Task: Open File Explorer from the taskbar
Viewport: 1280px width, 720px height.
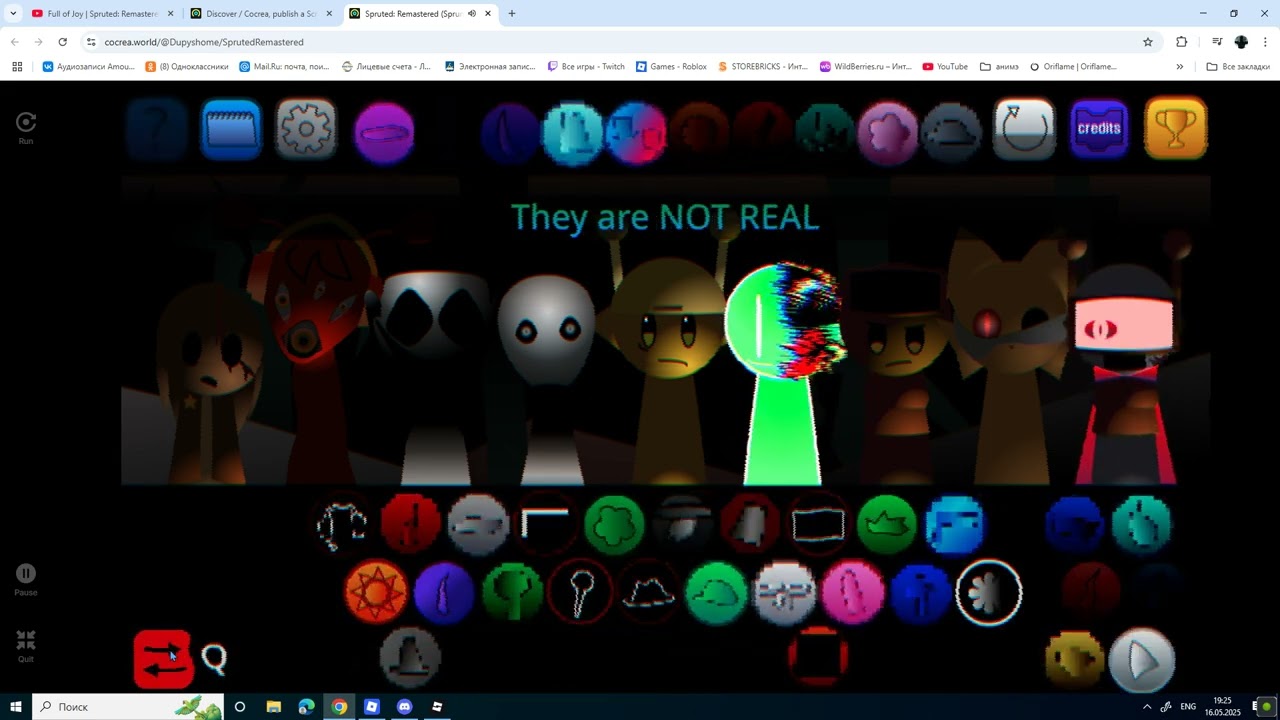Action: coord(273,707)
